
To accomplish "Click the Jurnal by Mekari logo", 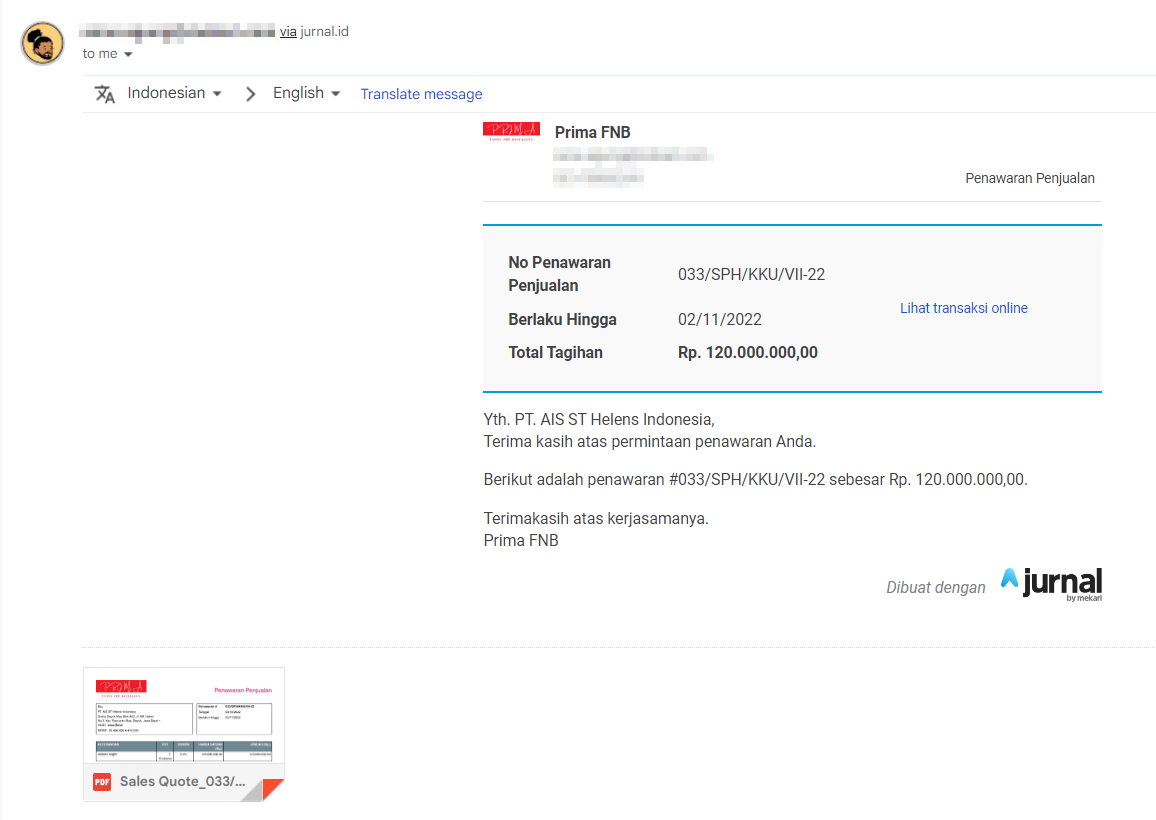I will 1051,584.
